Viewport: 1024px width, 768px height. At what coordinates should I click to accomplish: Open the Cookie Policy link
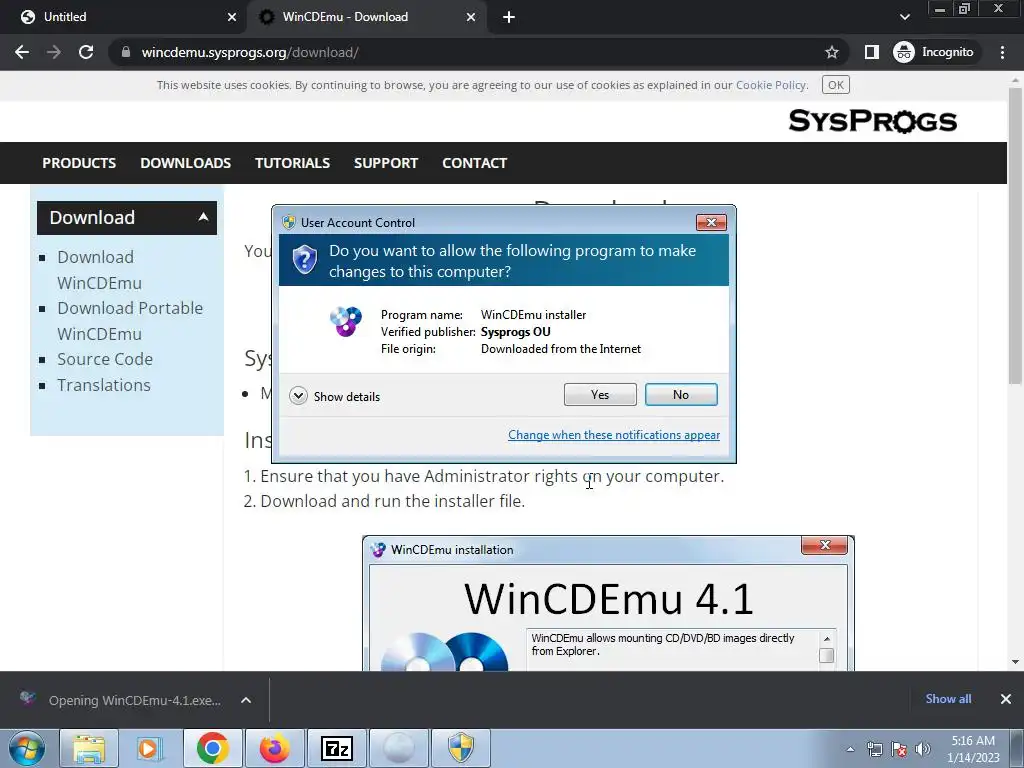point(771,85)
